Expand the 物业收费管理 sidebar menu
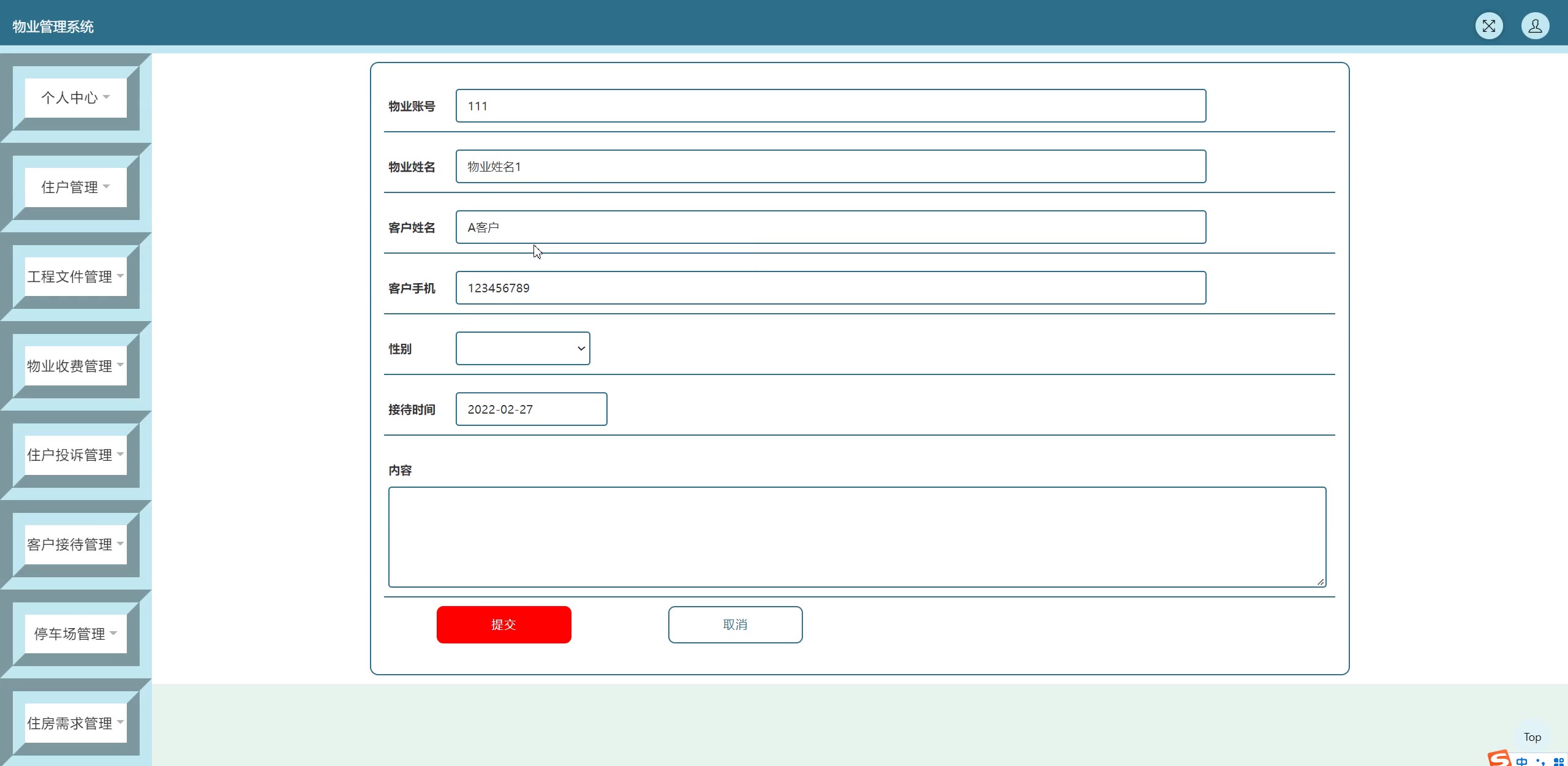 [76, 366]
